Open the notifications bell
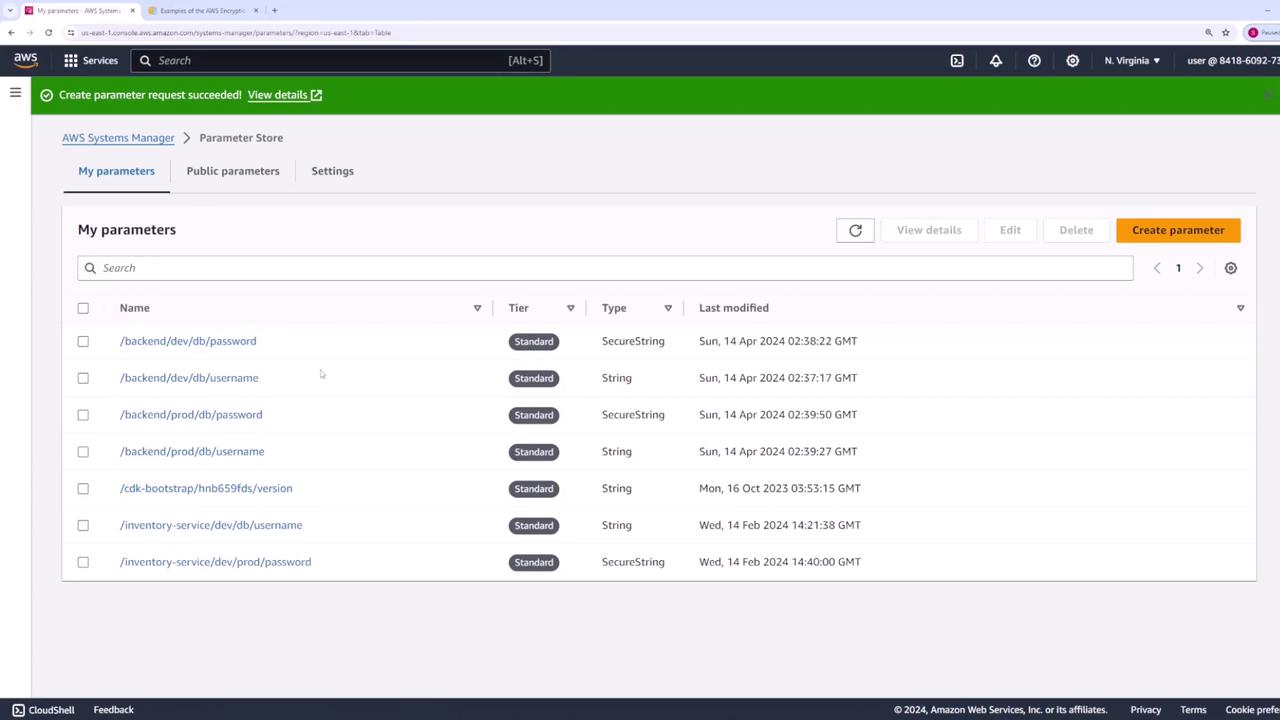1280x720 pixels. (996, 60)
